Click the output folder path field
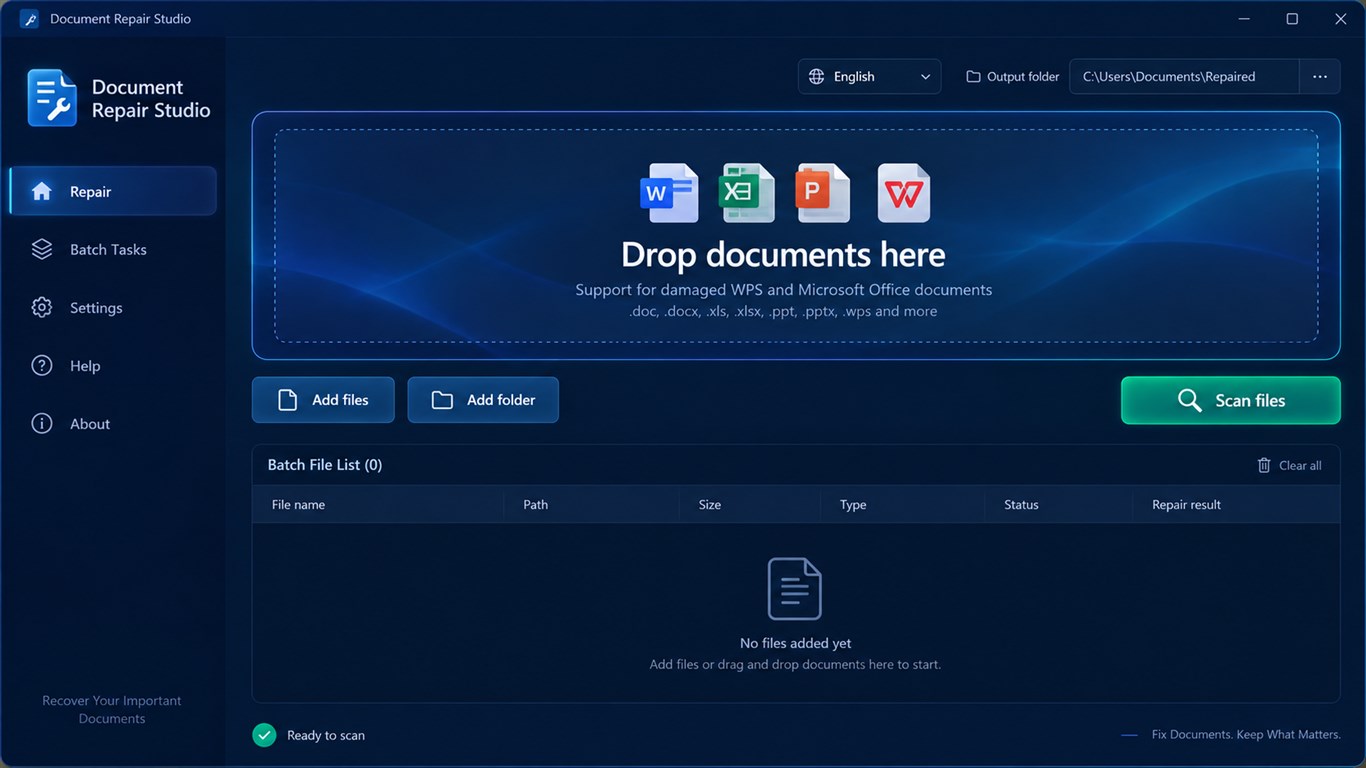This screenshot has height=768, width=1366. [x=1185, y=77]
